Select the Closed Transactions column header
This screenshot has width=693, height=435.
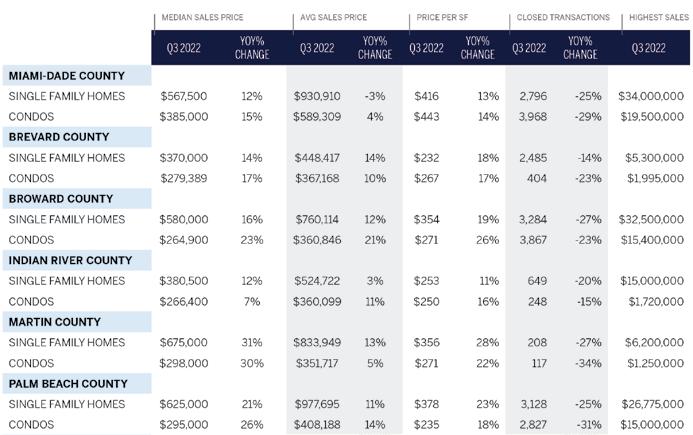click(x=563, y=17)
